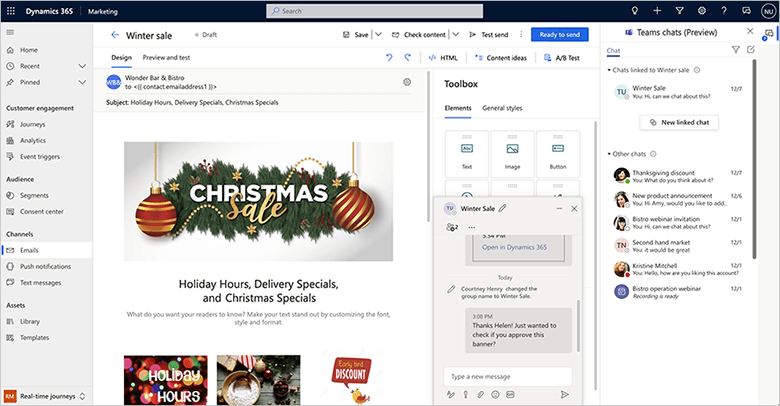The width and height of the screenshot is (780, 406).
Task: Click the Ready to send button
Action: click(559, 34)
